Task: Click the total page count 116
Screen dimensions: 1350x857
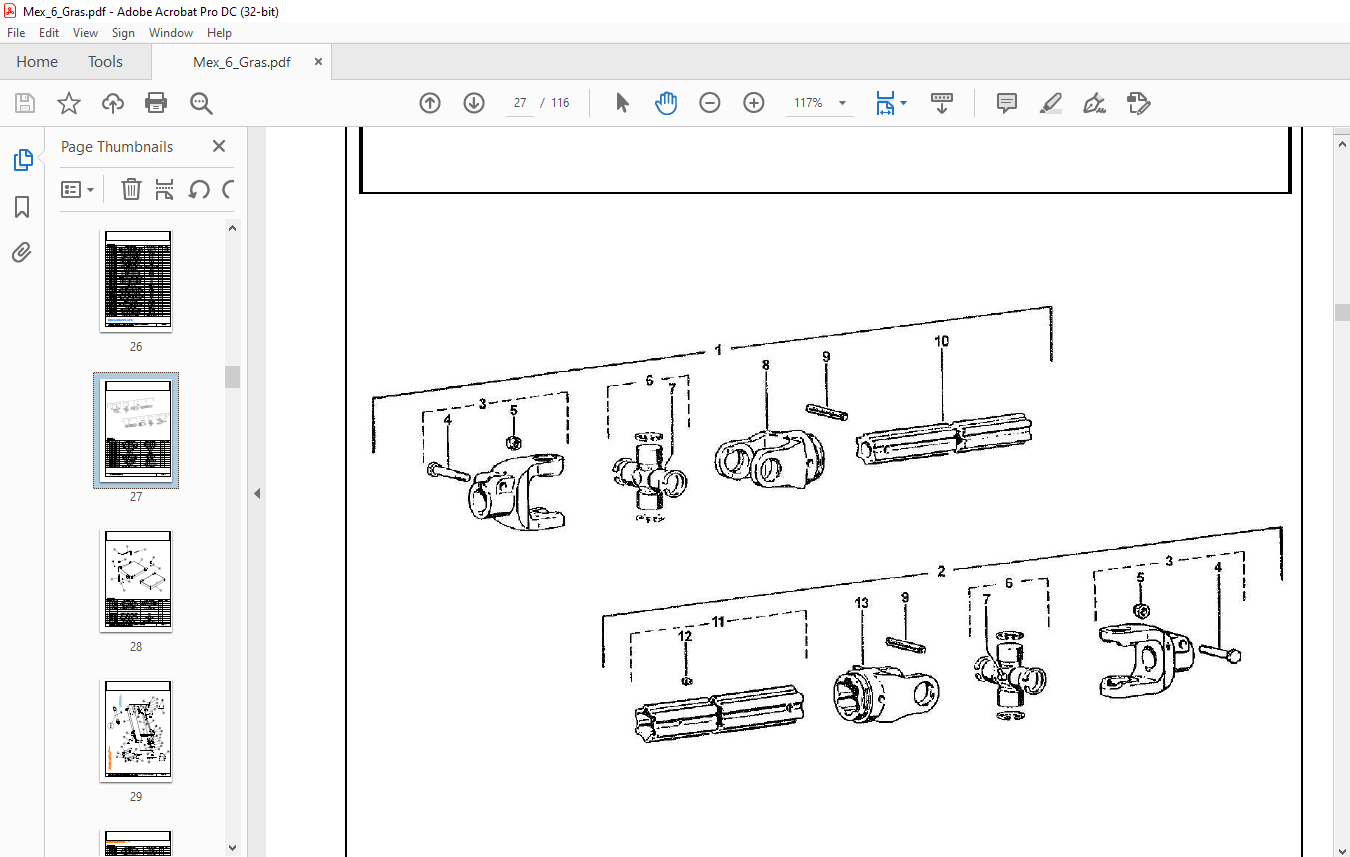Action: [560, 103]
